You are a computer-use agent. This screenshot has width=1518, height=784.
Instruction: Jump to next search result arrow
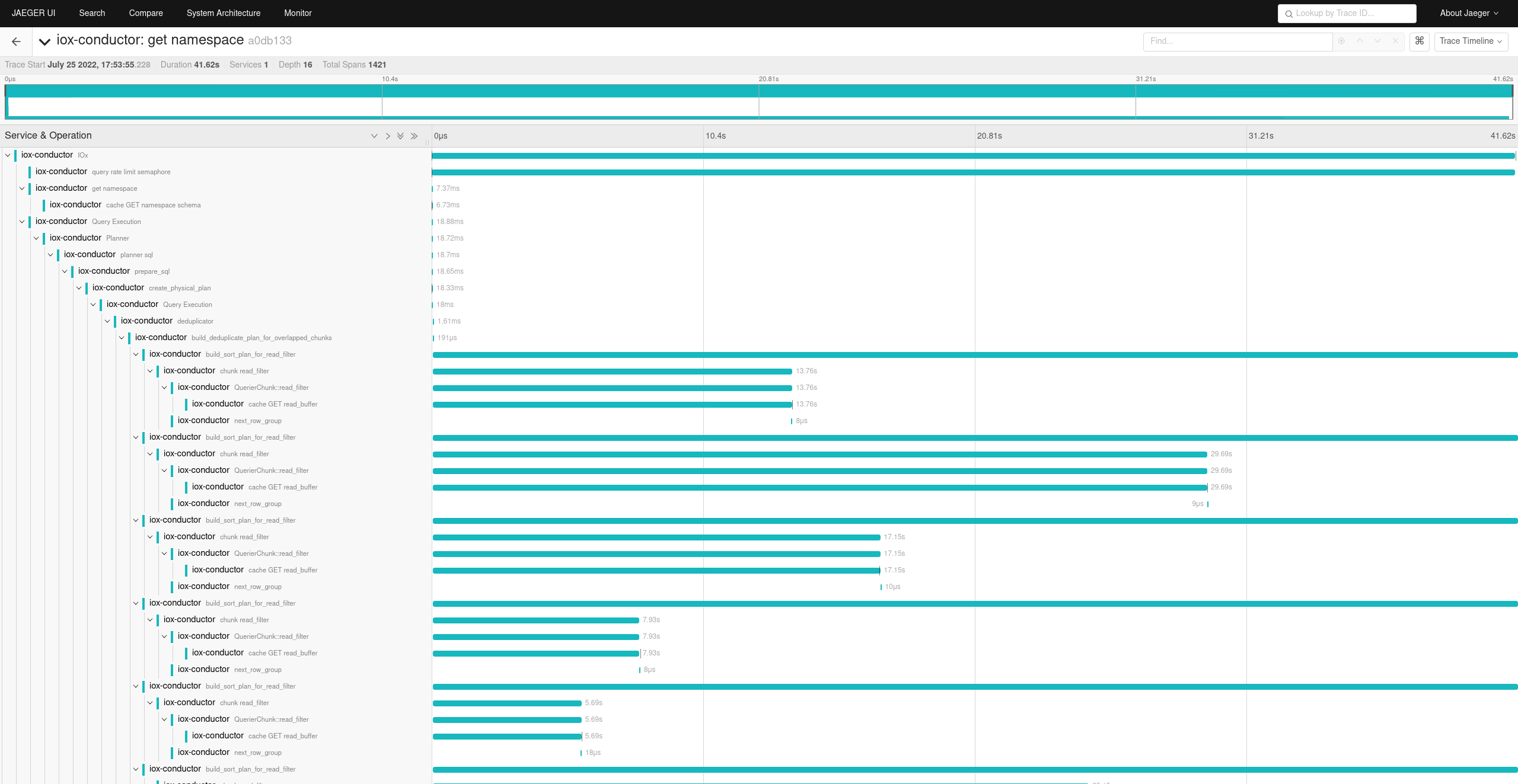[1377, 41]
